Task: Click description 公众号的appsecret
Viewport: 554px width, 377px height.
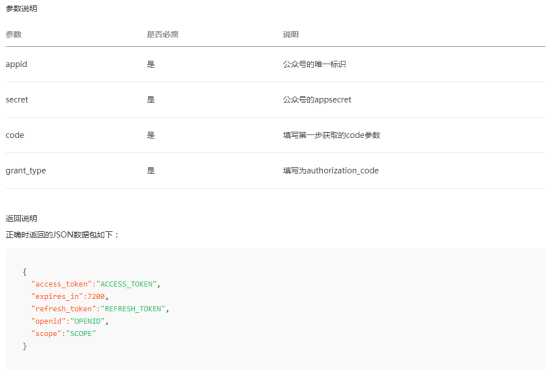Action: 317,100
